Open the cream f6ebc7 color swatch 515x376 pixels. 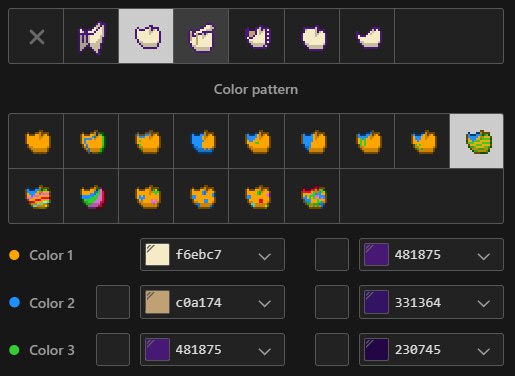[x=157, y=255]
